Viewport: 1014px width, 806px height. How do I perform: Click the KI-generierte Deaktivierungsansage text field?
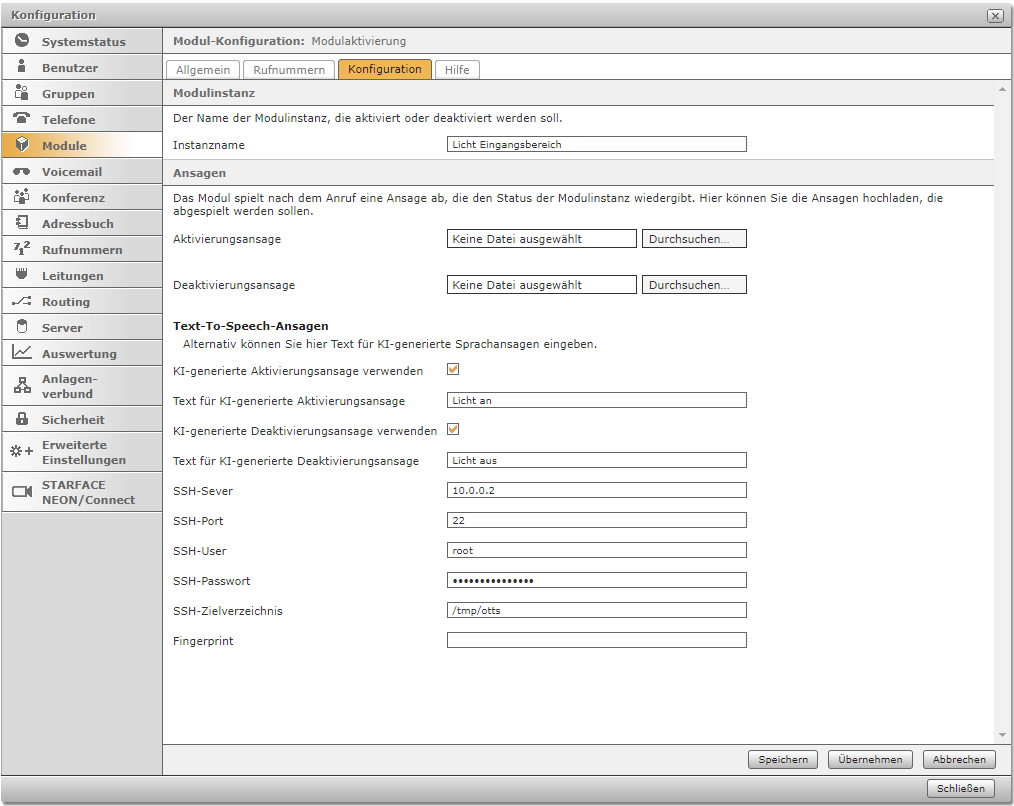pyautogui.click(x=596, y=461)
